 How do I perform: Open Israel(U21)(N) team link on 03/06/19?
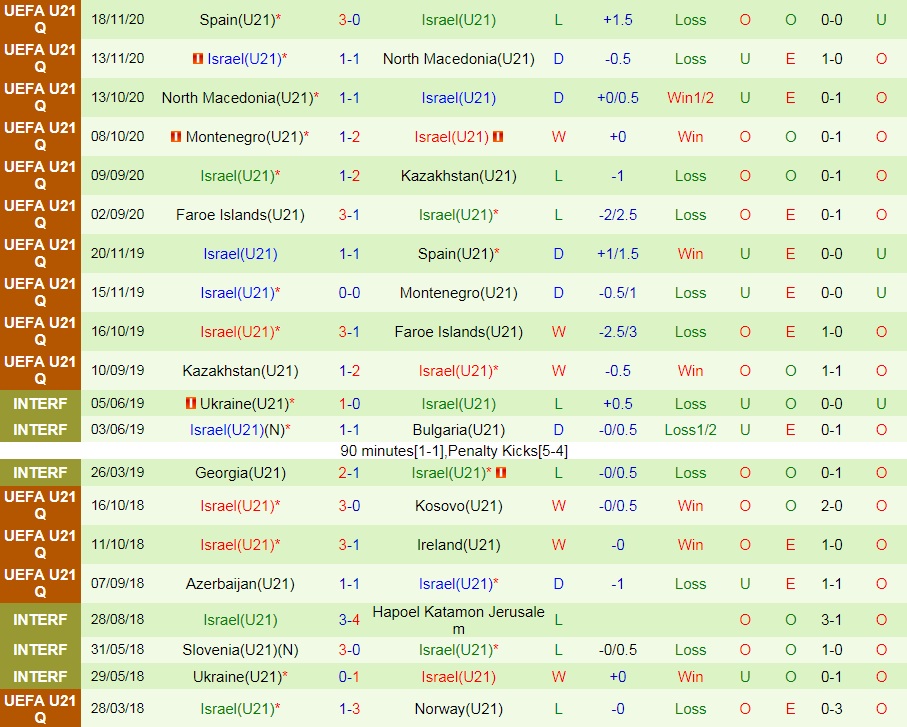tap(237, 430)
